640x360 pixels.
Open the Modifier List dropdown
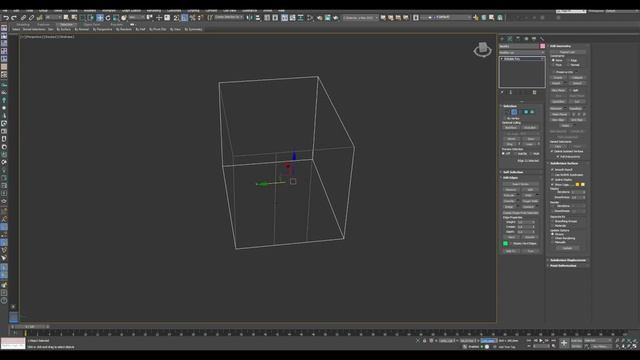pyautogui.click(x=522, y=53)
